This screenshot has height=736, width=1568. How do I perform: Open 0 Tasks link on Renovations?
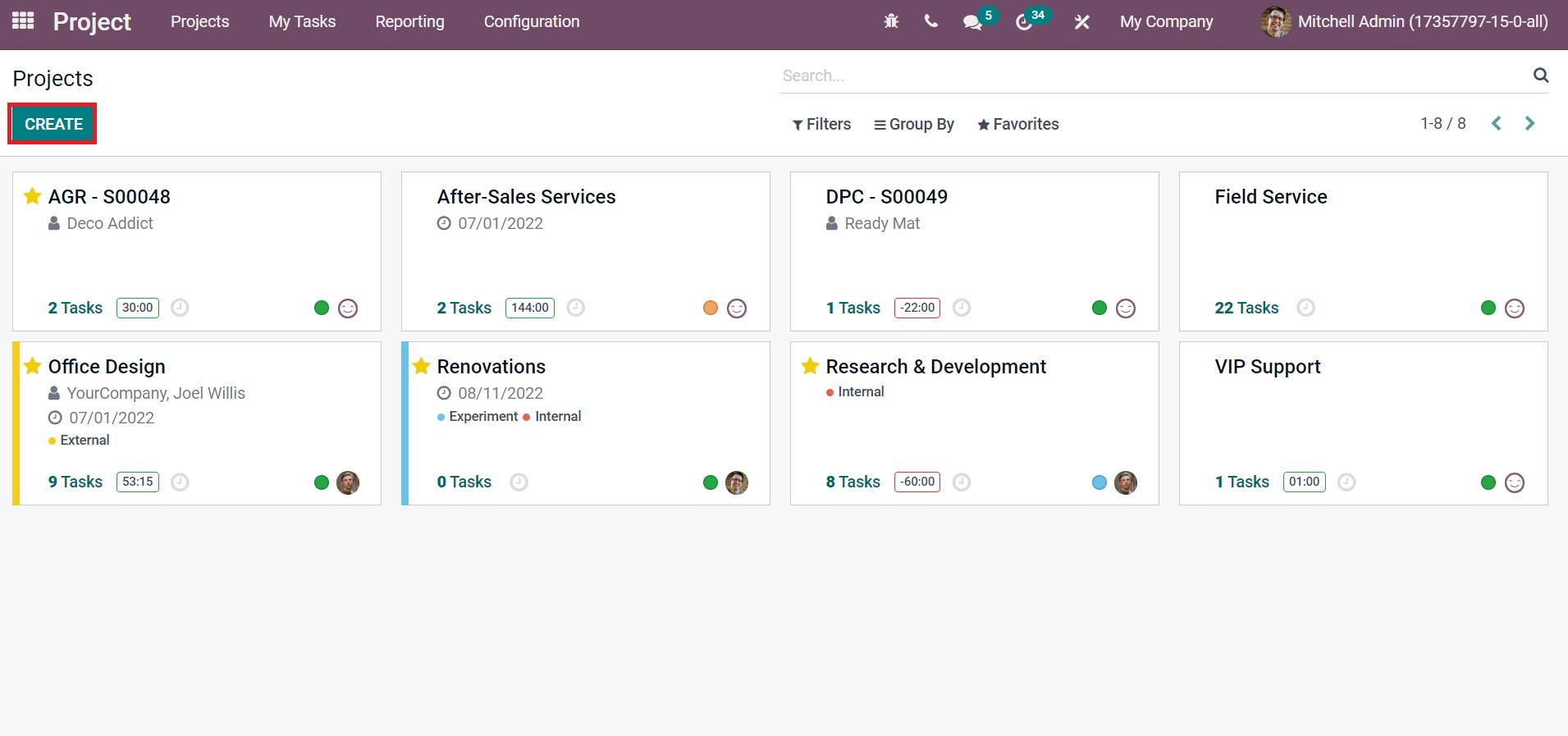click(464, 482)
